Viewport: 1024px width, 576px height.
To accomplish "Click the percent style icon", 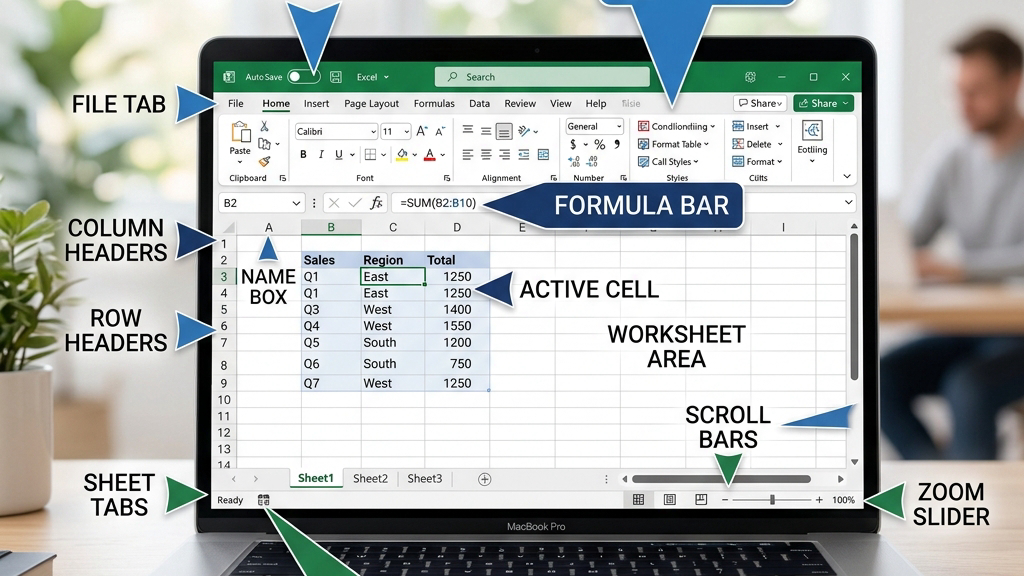I will coord(600,144).
